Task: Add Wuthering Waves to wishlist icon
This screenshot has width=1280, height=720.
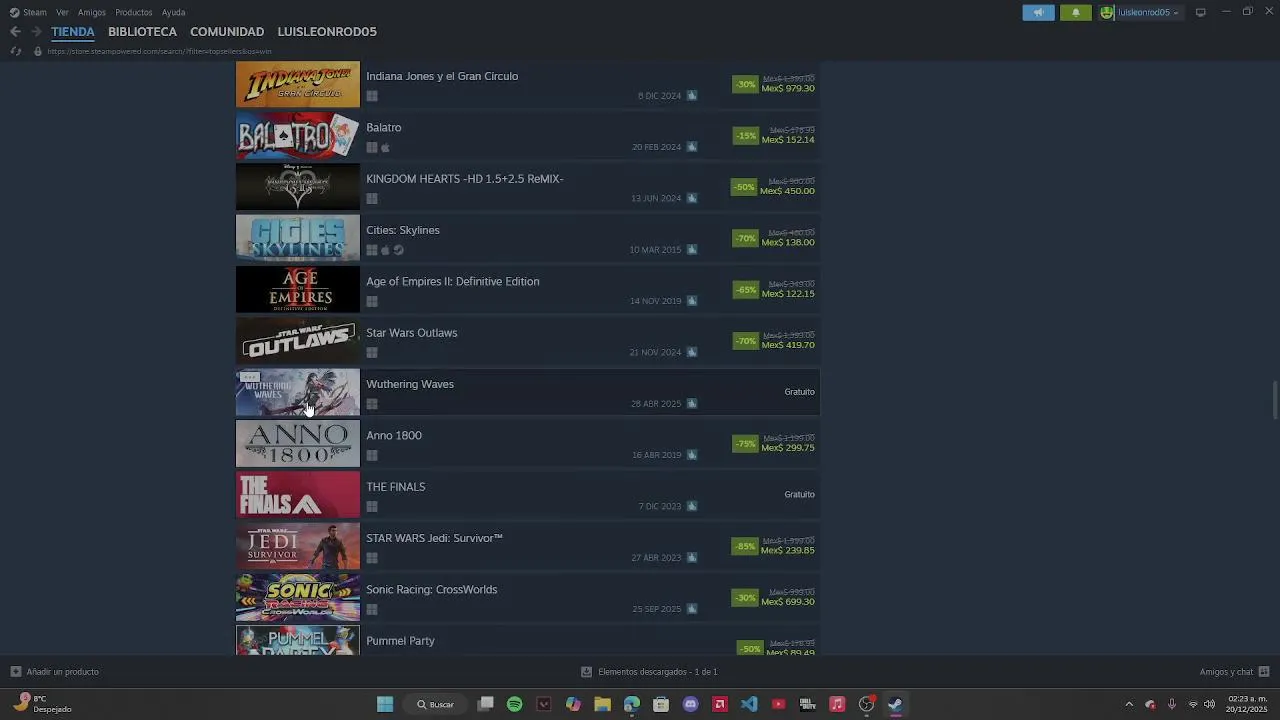Action: [692, 404]
